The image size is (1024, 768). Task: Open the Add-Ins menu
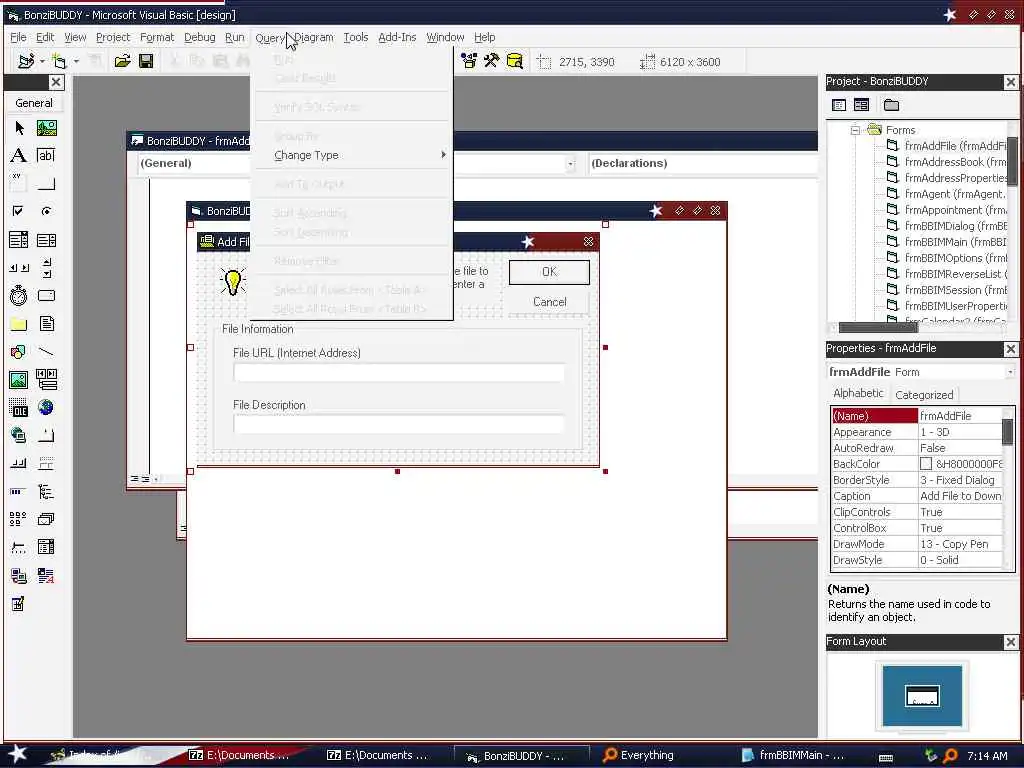coord(397,37)
